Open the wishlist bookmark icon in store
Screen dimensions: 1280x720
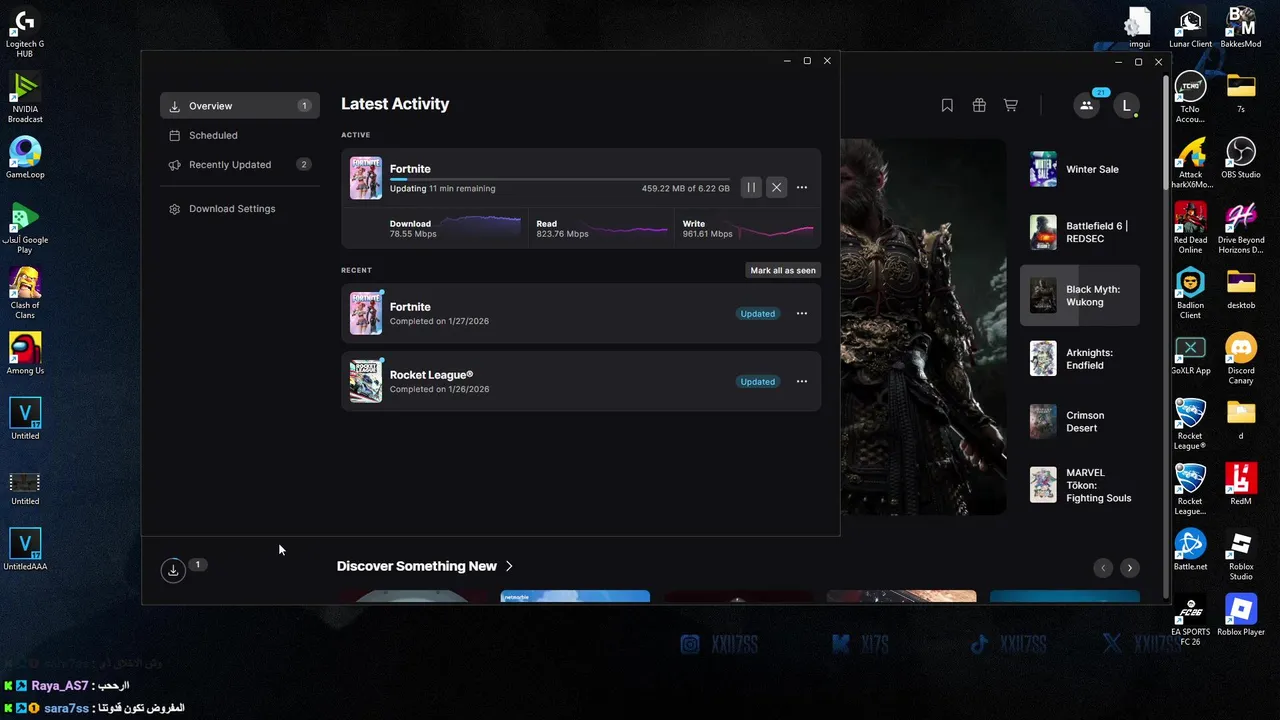pos(947,105)
